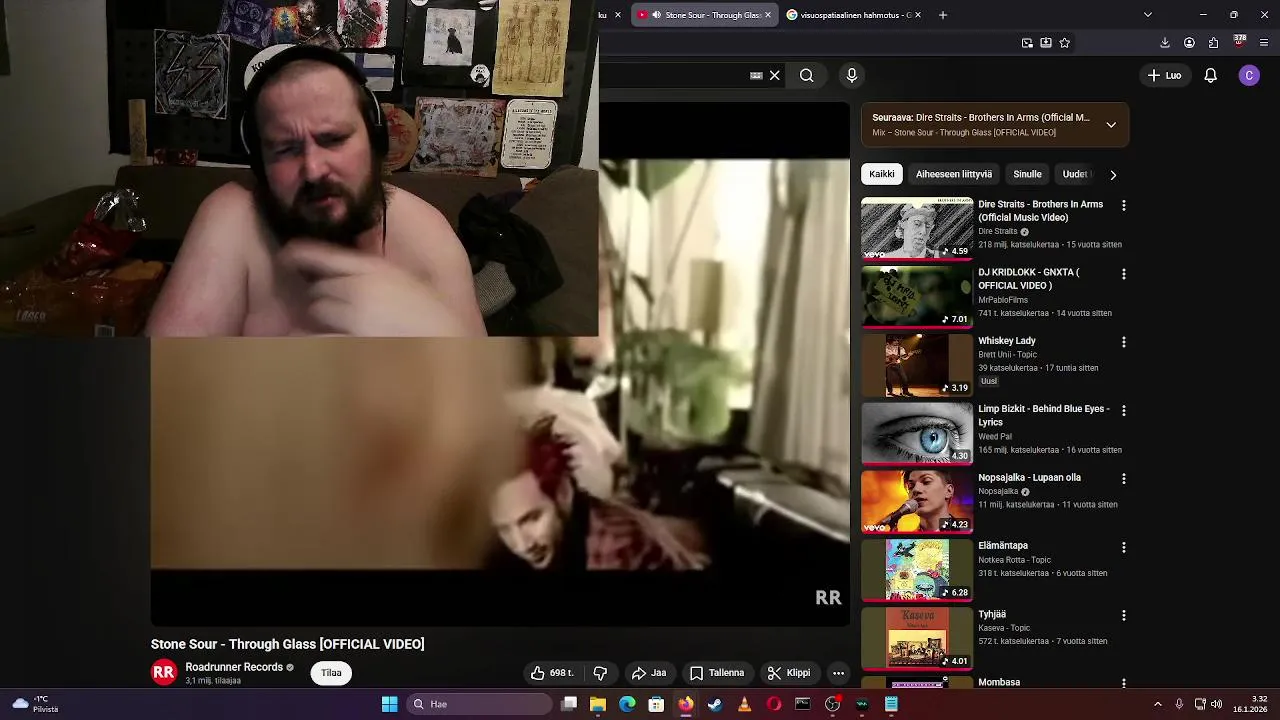Select the Sinulle filter chip

click(1027, 174)
